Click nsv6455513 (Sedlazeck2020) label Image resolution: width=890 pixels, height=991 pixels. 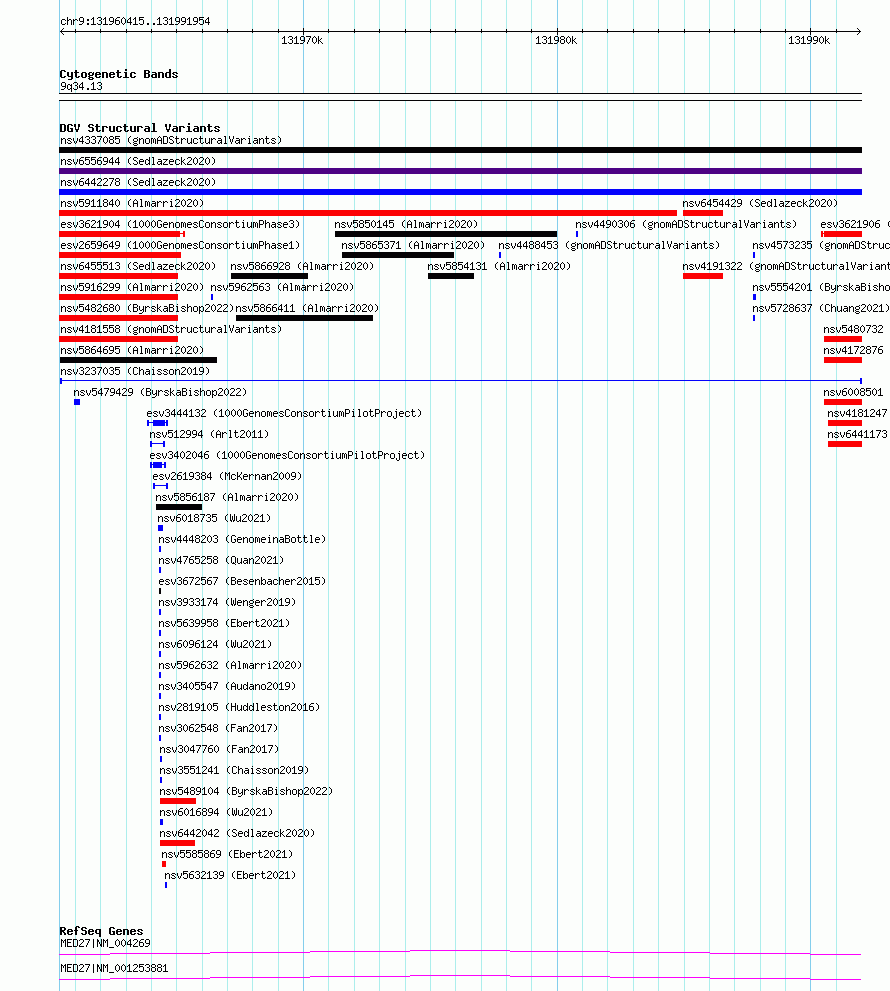click(x=138, y=267)
